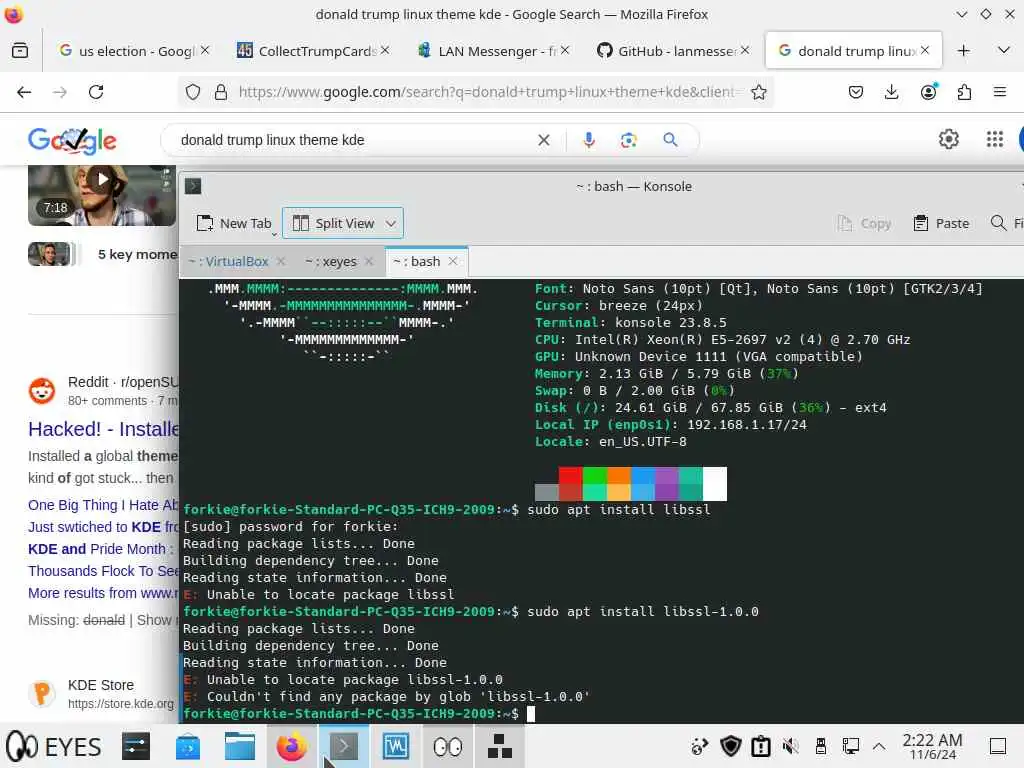Click site security lock icon
Screen dimensions: 1024x768
pos(221,92)
